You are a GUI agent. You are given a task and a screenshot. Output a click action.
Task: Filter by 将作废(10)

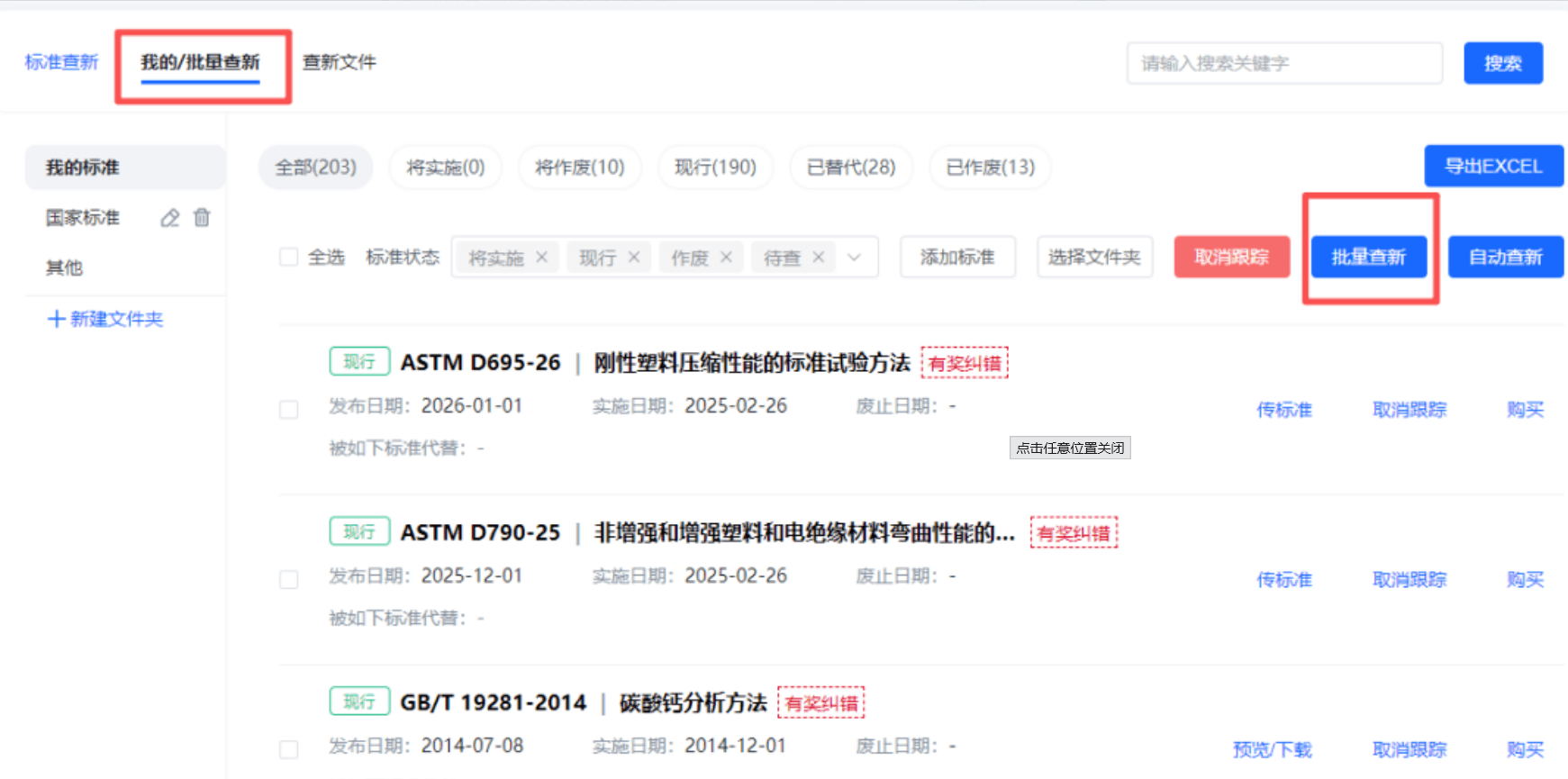click(x=579, y=168)
